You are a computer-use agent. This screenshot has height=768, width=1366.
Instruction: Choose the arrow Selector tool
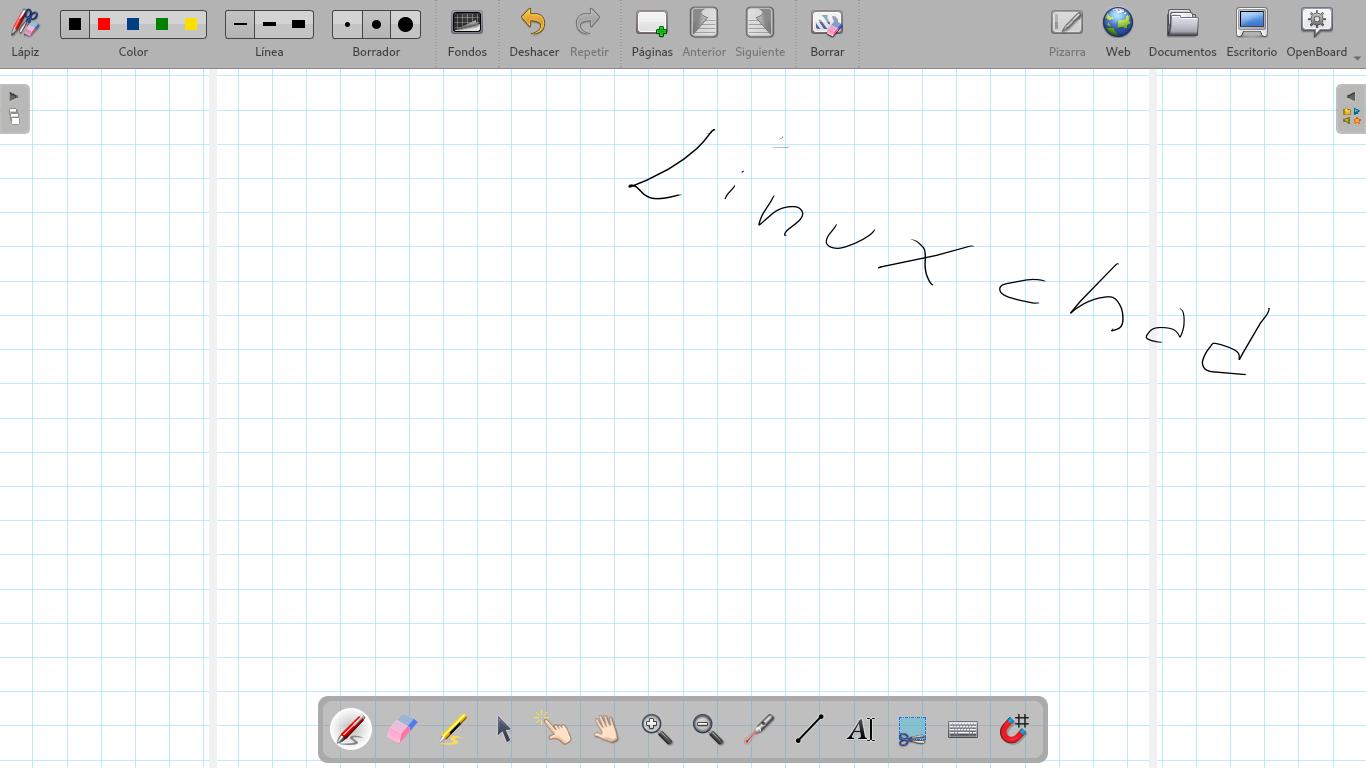pos(504,729)
